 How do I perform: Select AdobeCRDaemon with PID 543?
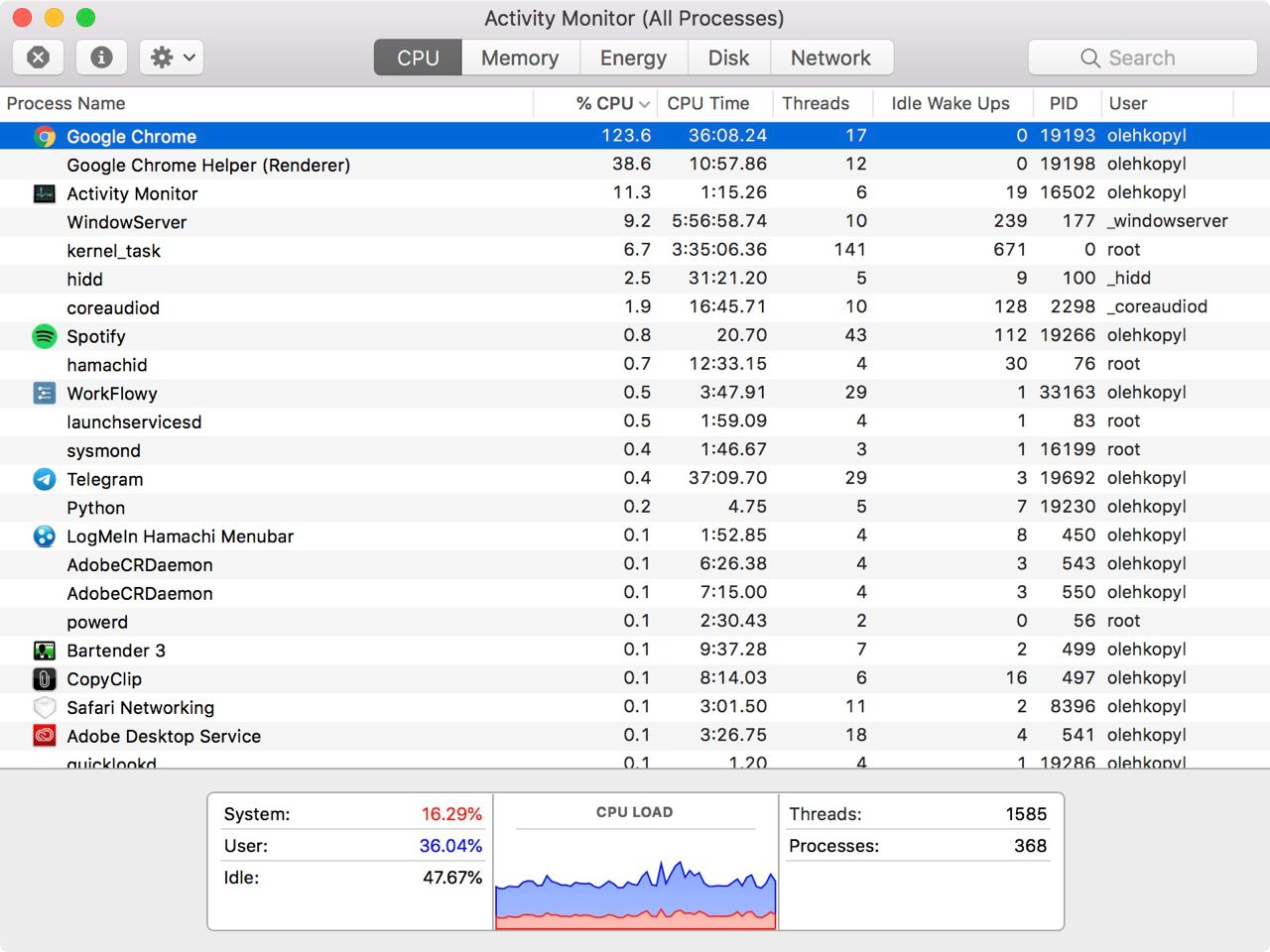click(635, 564)
